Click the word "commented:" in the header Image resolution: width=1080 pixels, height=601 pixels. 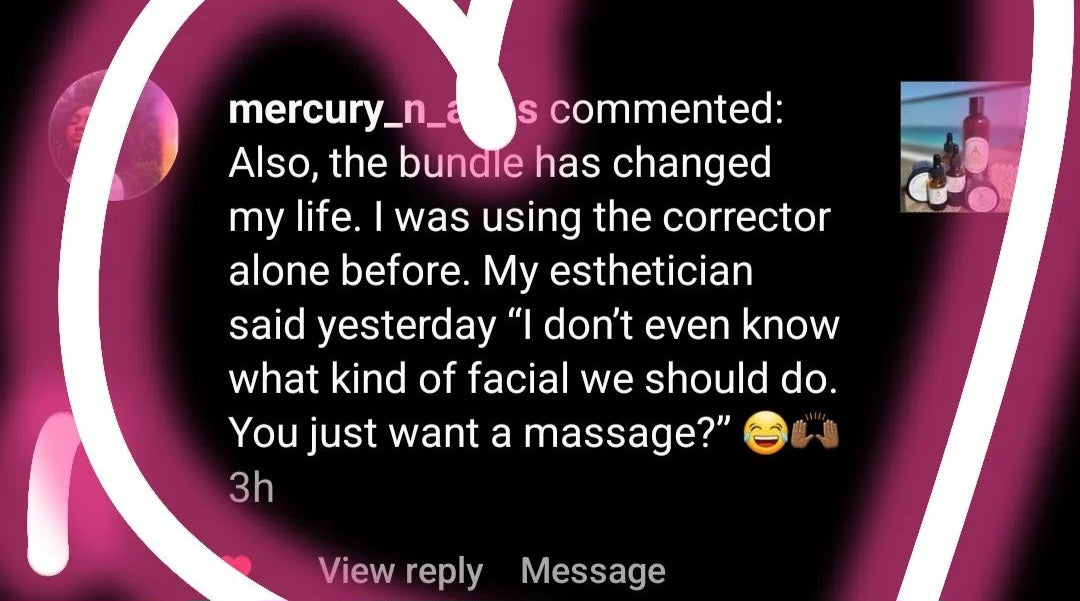tap(667, 110)
